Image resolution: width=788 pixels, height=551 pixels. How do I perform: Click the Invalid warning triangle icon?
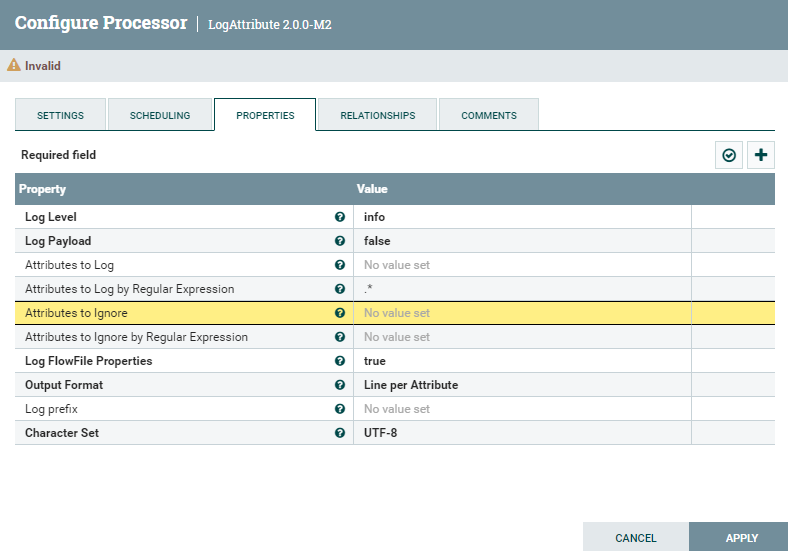[14, 65]
